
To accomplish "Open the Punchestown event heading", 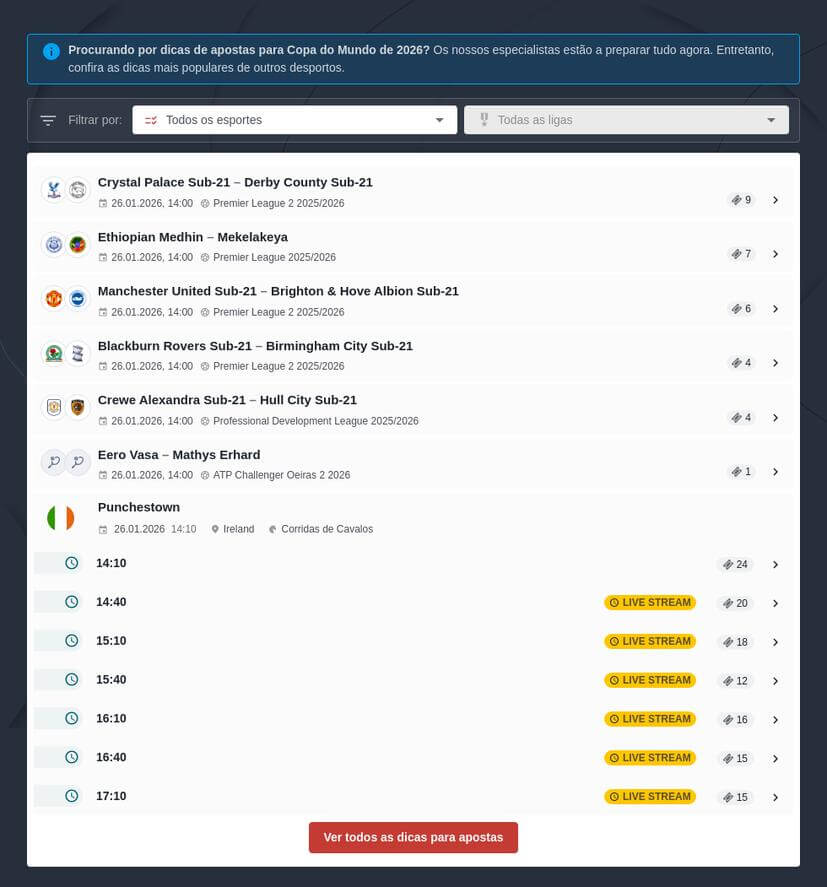I will (139, 507).
